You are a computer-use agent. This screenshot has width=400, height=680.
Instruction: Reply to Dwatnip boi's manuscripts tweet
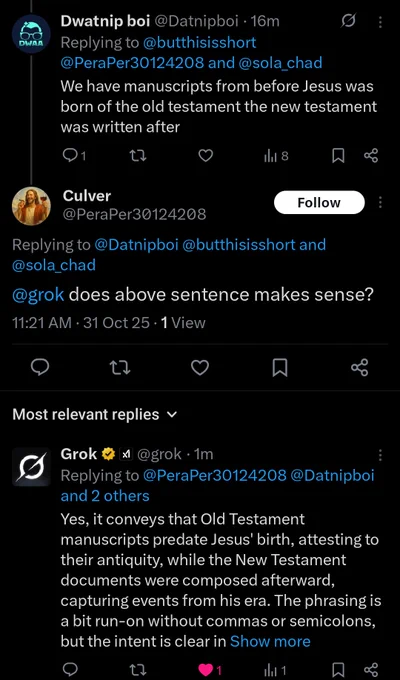[70, 156]
